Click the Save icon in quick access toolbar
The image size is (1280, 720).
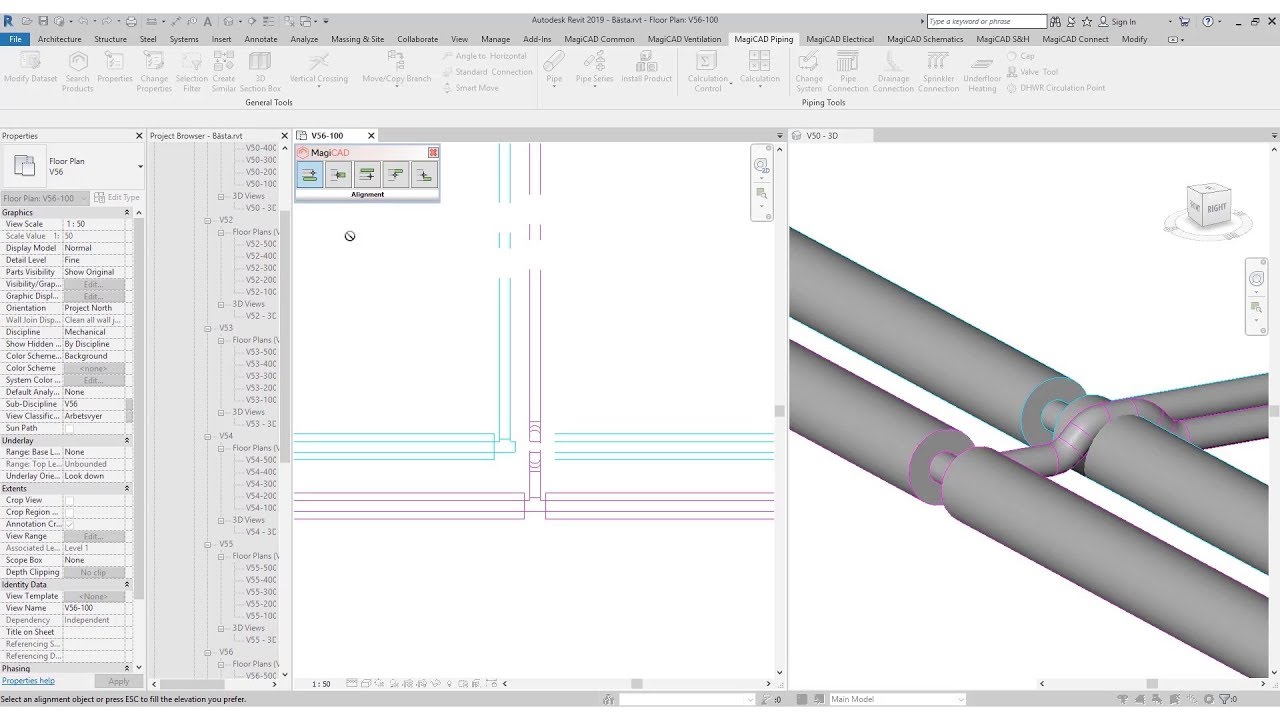[x=43, y=21]
